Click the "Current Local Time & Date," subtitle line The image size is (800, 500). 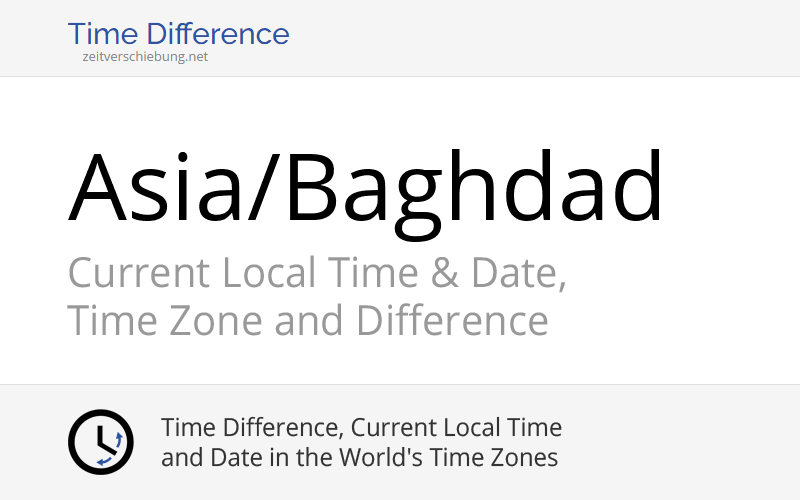click(317, 273)
